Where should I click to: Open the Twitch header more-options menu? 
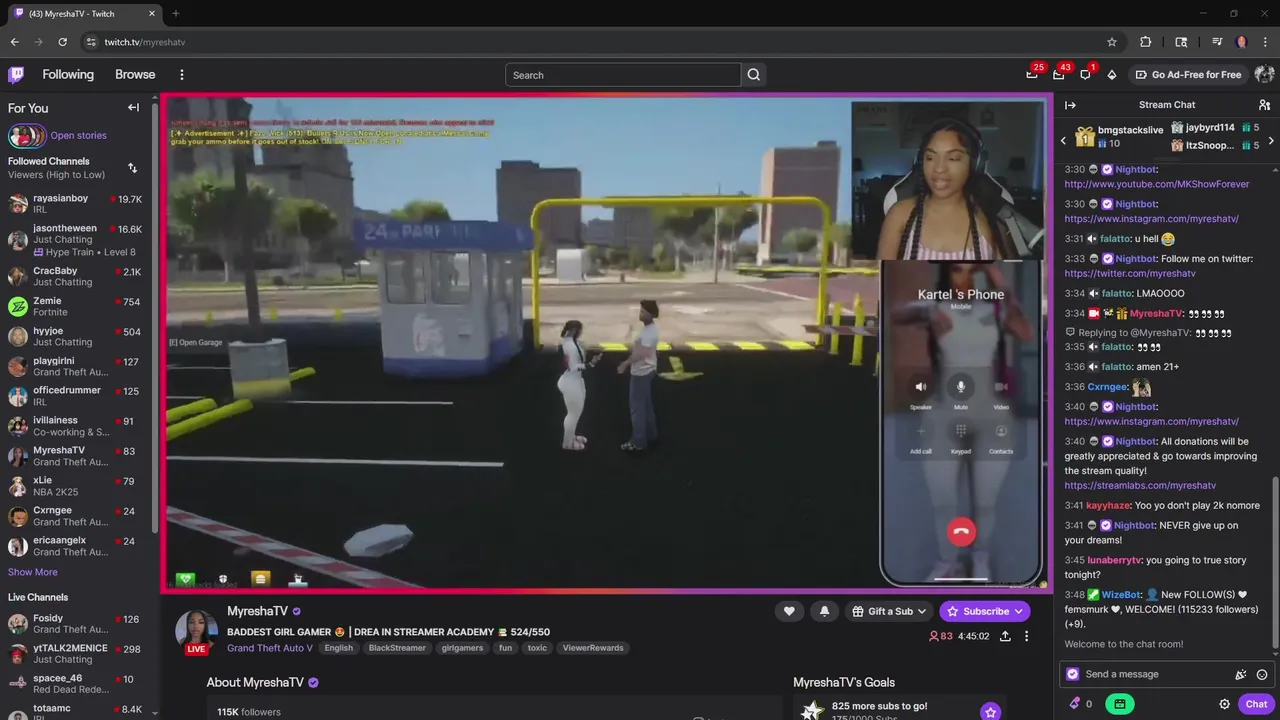[181, 74]
